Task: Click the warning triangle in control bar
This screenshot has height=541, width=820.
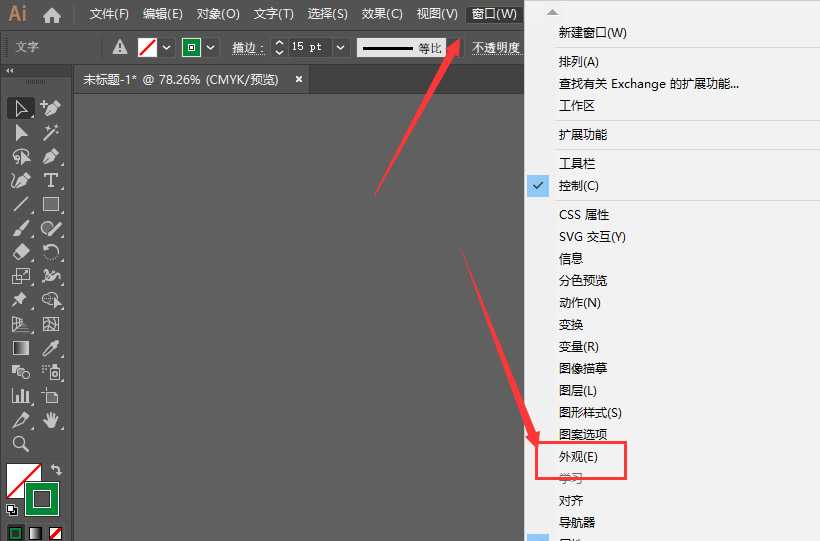Action: click(120, 48)
